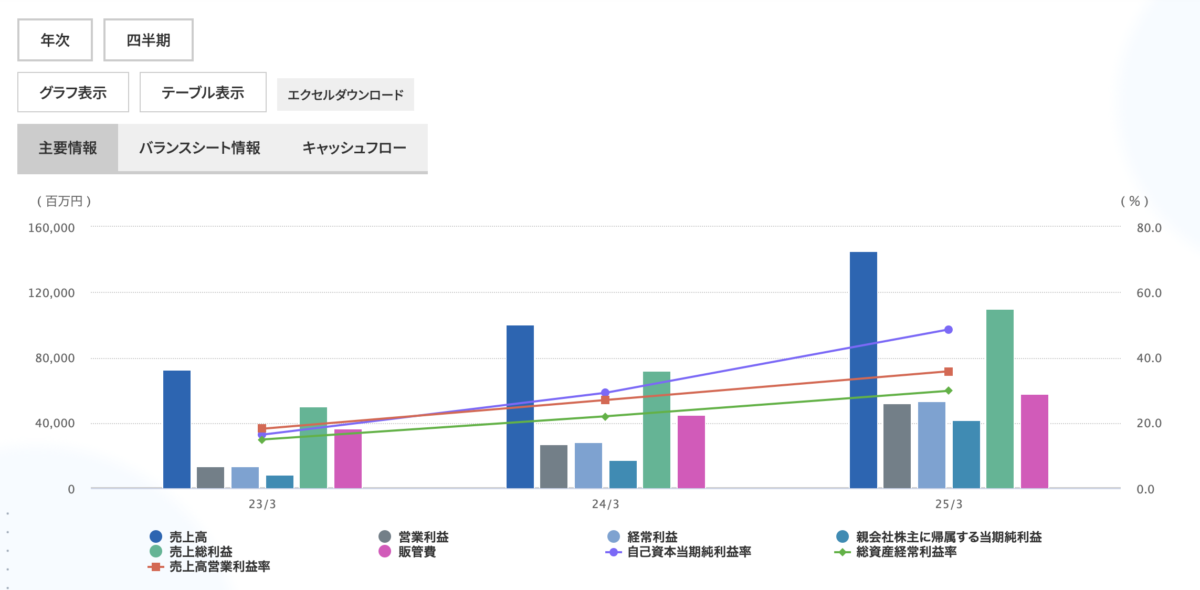The height and width of the screenshot is (590, 1200).
Task: Click the 25/3 当期純利益 teal bar
Action: pos(966,455)
